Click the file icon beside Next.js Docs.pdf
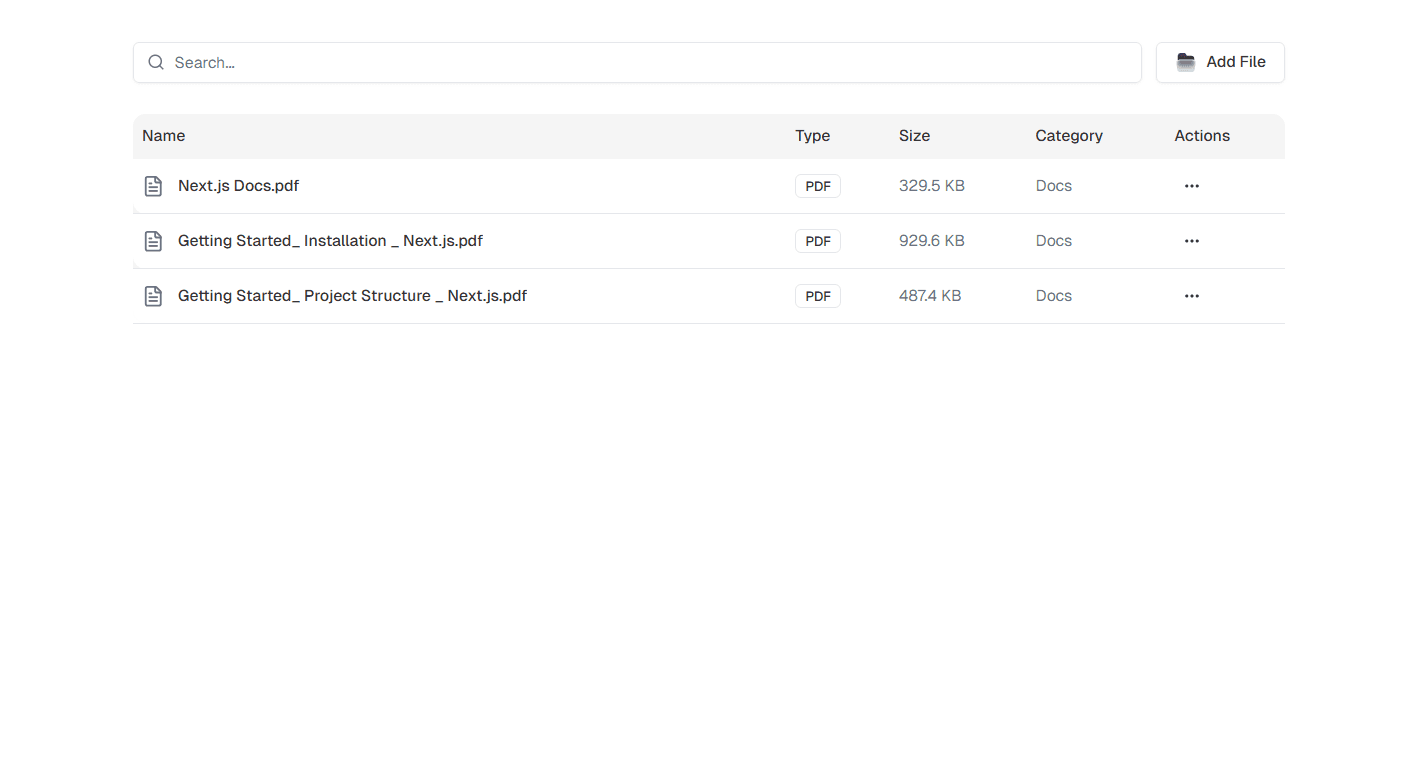The height and width of the screenshot is (757, 1401). click(153, 185)
